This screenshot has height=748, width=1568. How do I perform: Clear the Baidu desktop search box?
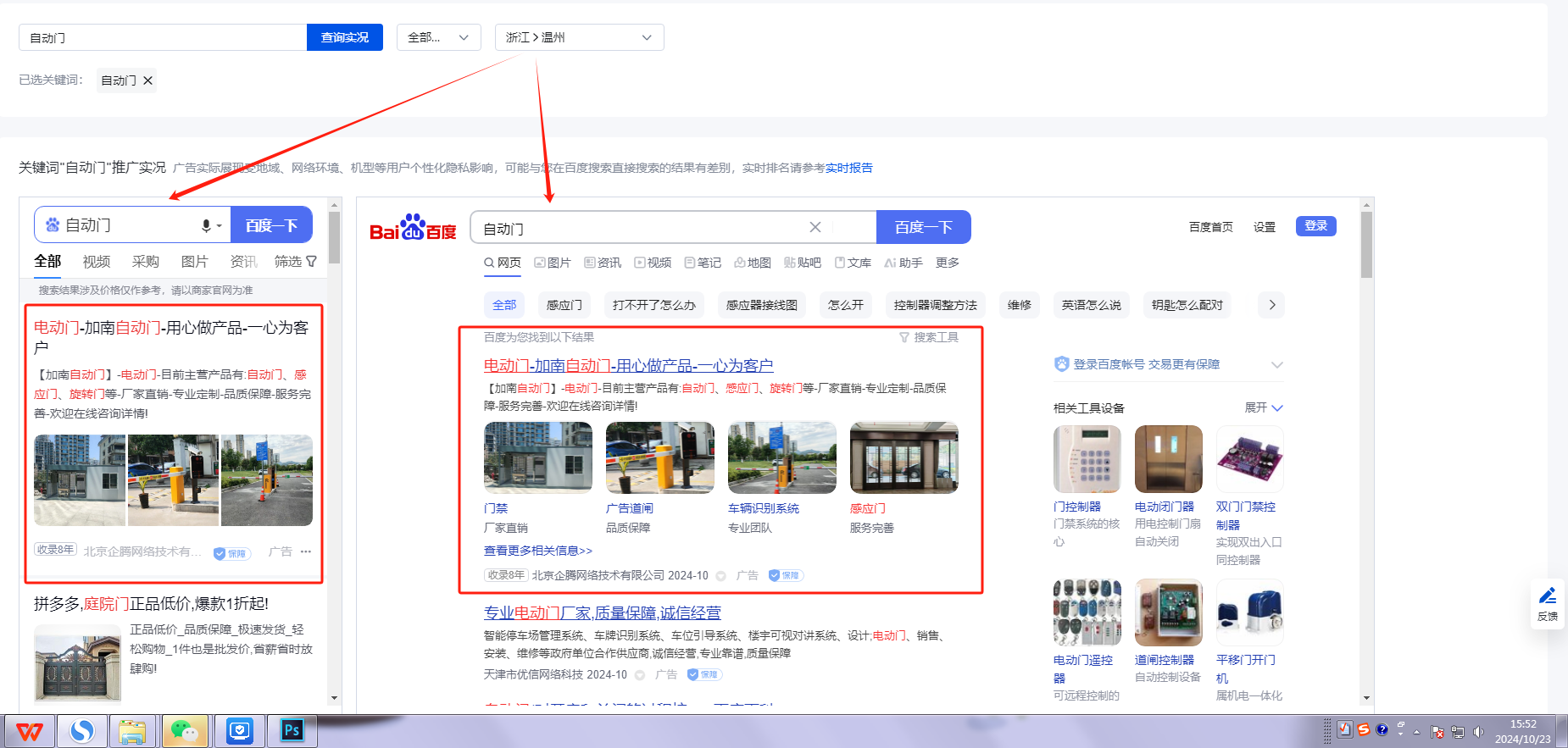click(815, 227)
